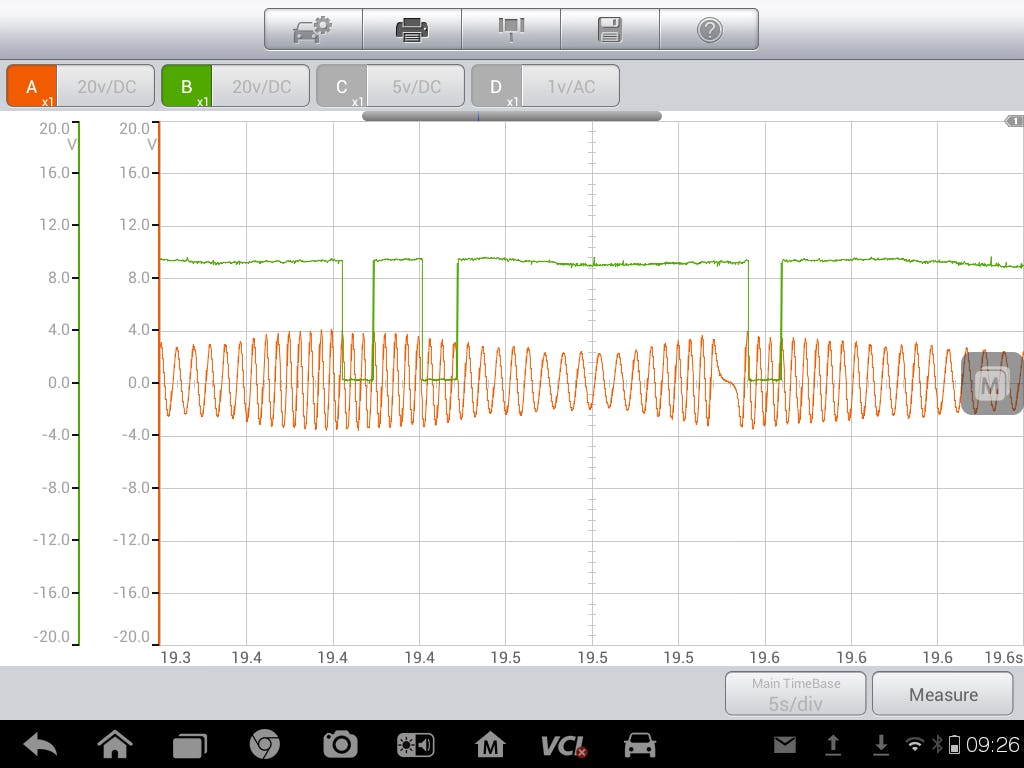Change Main TimeBase 5s/div setting

(795, 693)
